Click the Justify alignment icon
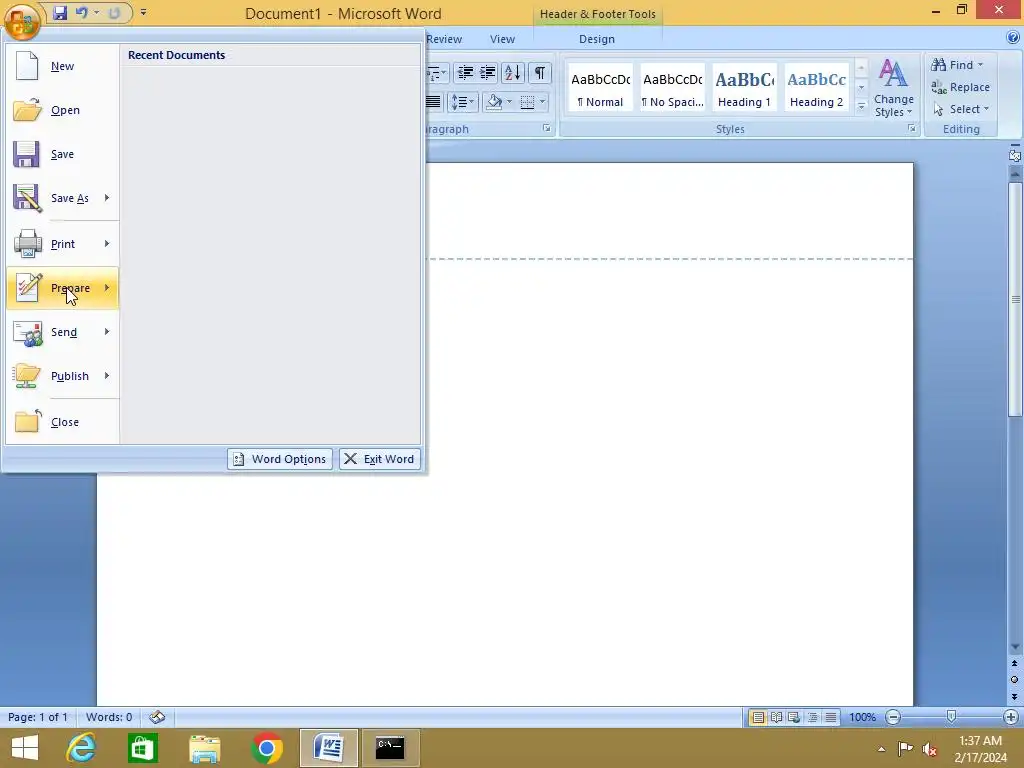The image size is (1024, 768). (433, 102)
